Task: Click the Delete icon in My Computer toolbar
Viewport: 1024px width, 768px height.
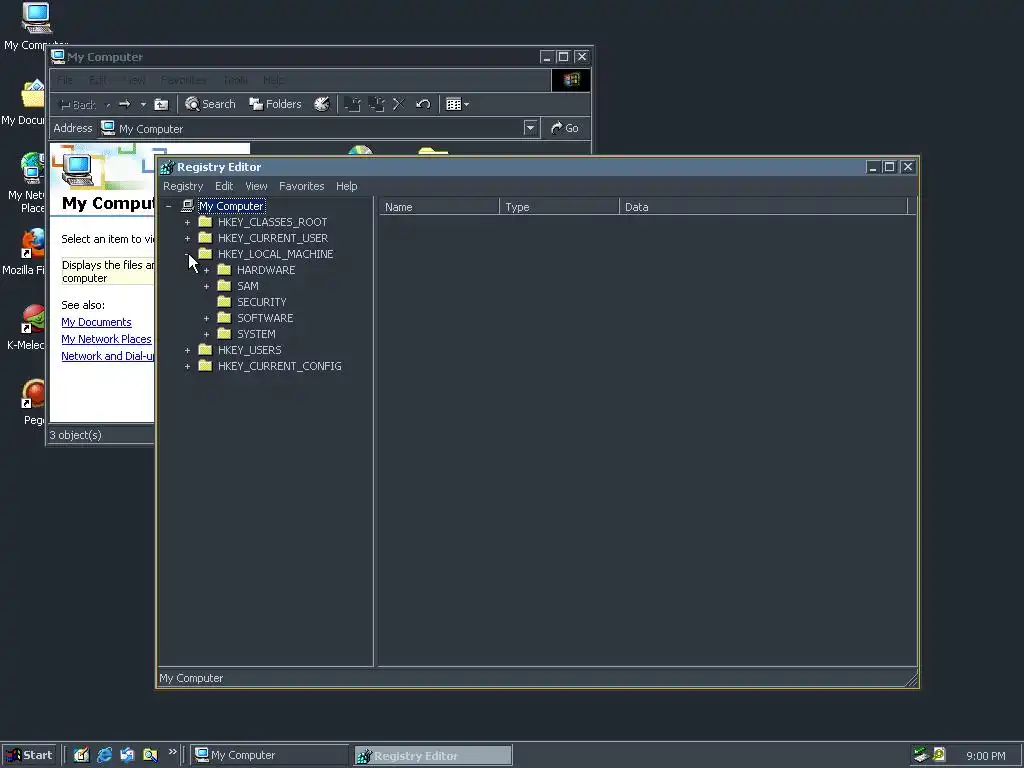Action: pos(399,104)
